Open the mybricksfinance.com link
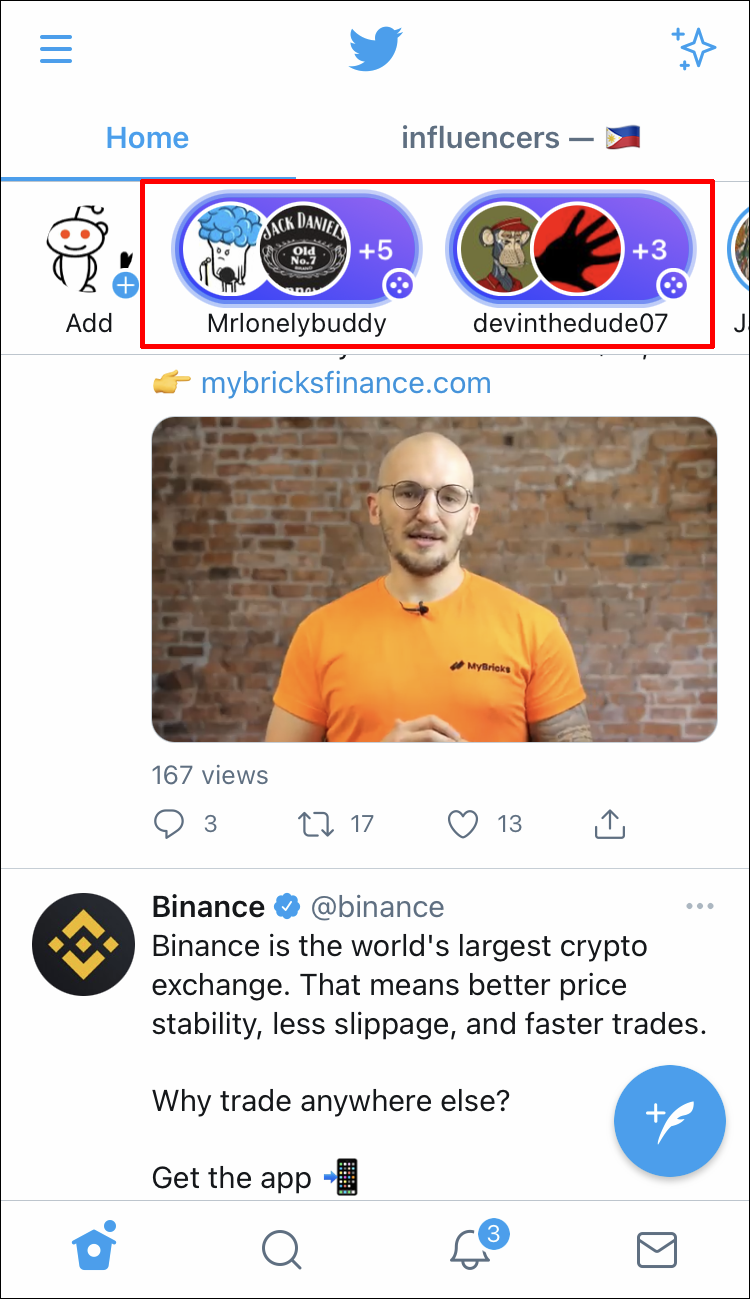 coord(346,383)
